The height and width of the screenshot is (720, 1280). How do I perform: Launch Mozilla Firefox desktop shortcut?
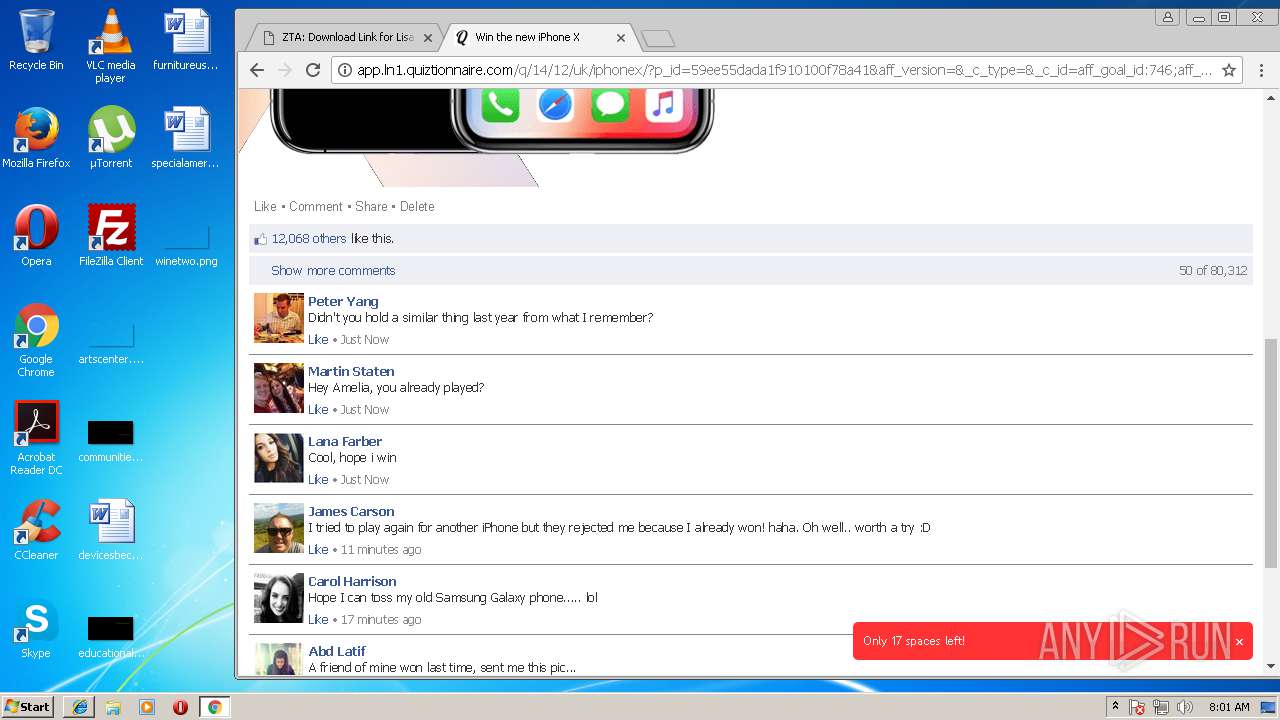click(x=36, y=138)
